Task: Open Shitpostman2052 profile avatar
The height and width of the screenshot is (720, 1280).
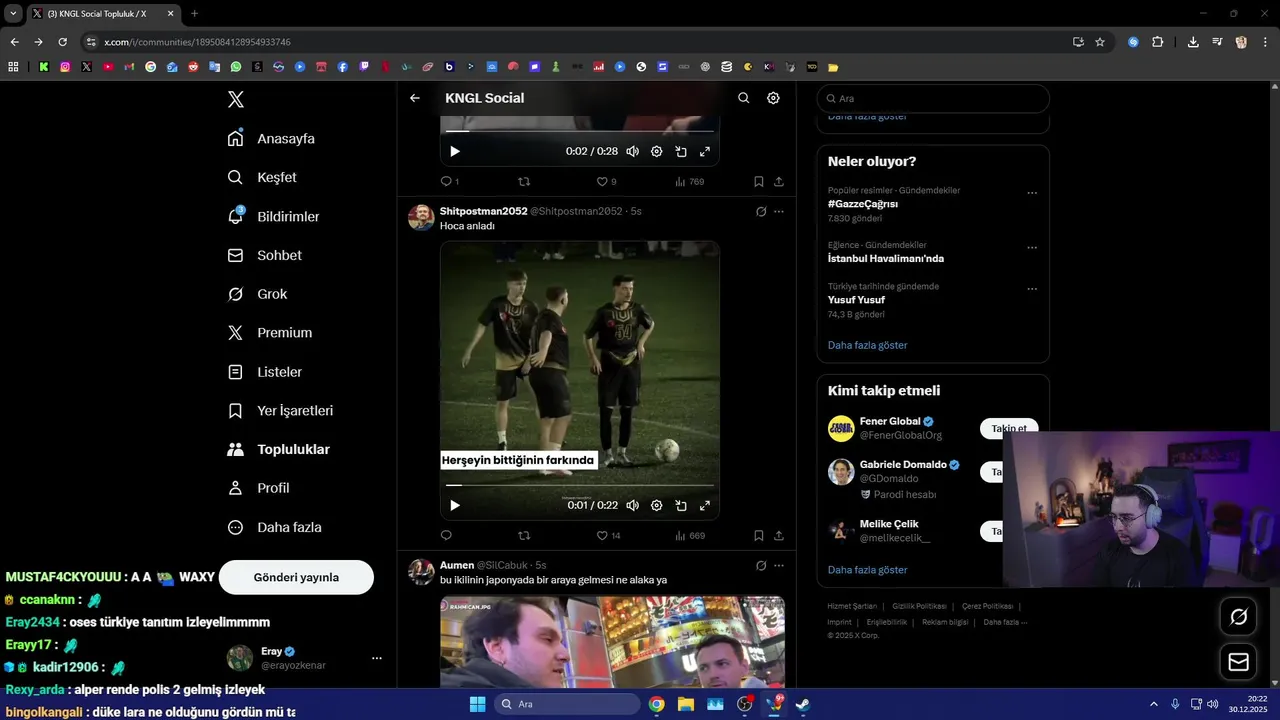Action: click(421, 218)
